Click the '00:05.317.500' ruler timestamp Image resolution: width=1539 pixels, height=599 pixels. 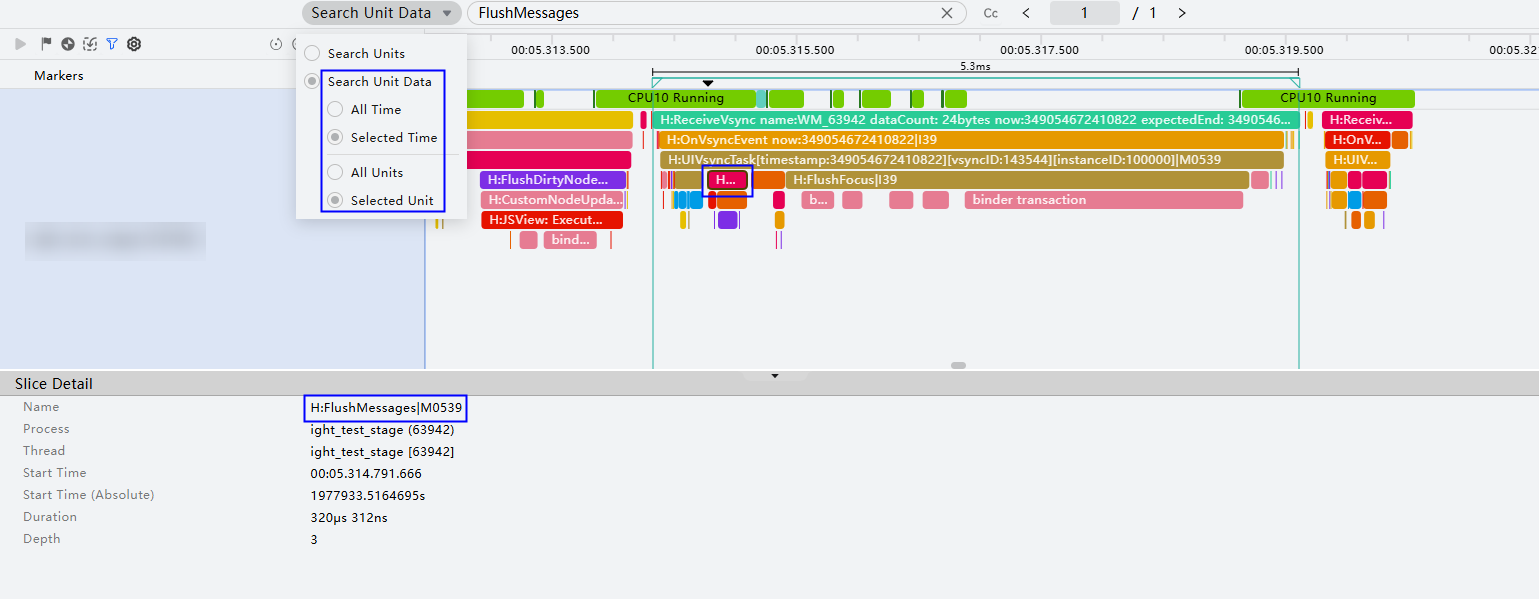[1039, 50]
